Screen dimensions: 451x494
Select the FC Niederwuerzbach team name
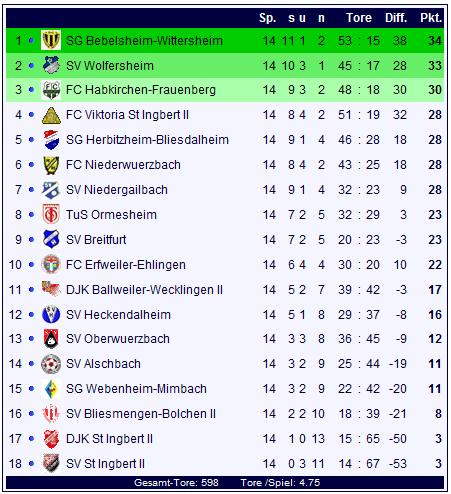[x=123, y=165]
